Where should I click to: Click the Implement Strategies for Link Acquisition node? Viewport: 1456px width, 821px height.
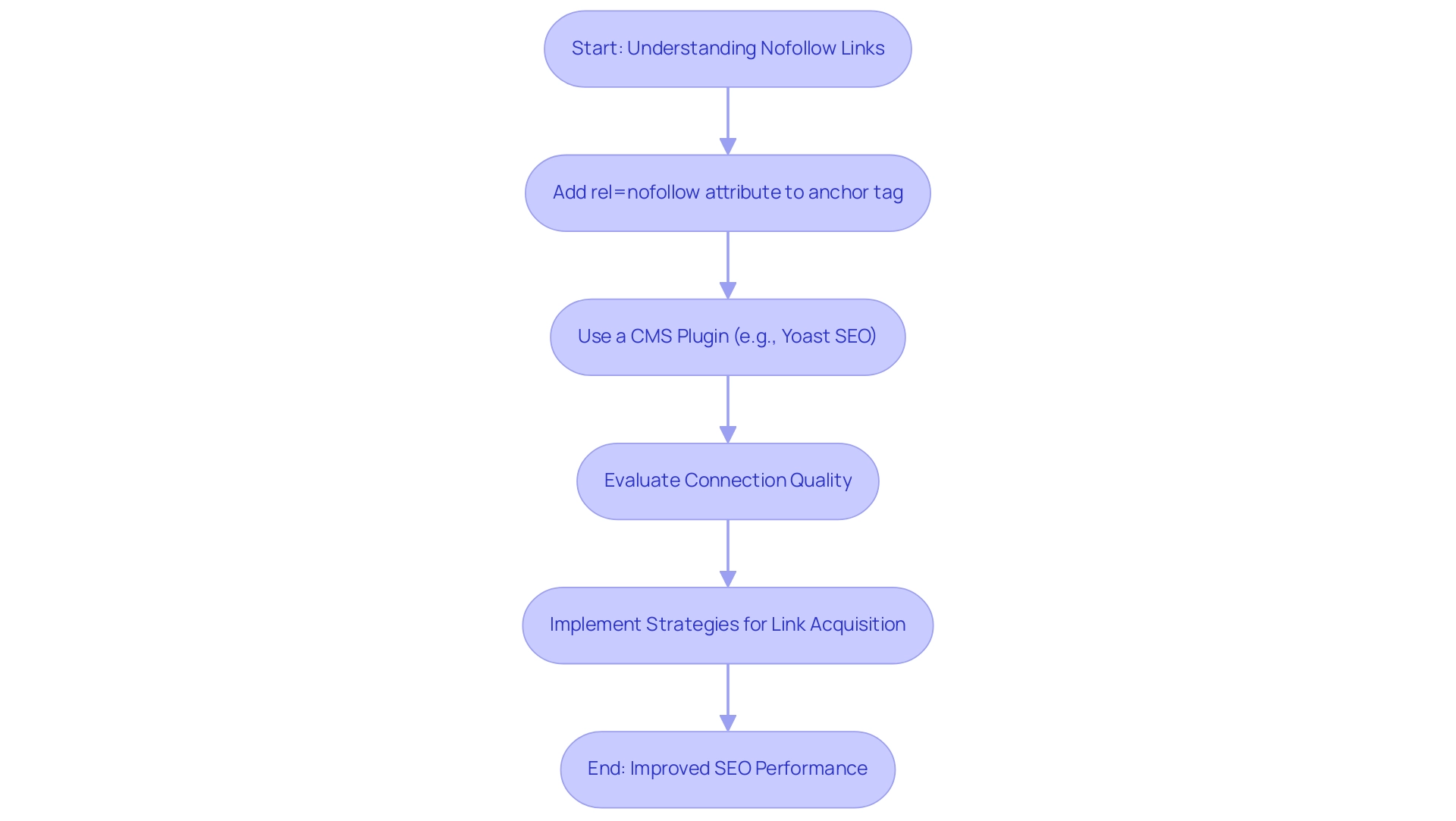click(x=728, y=624)
